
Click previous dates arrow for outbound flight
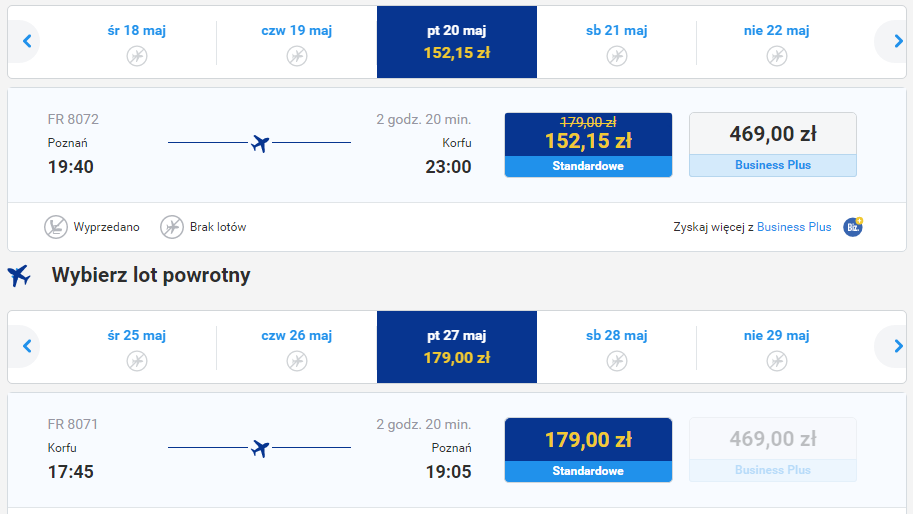point(27,42)
